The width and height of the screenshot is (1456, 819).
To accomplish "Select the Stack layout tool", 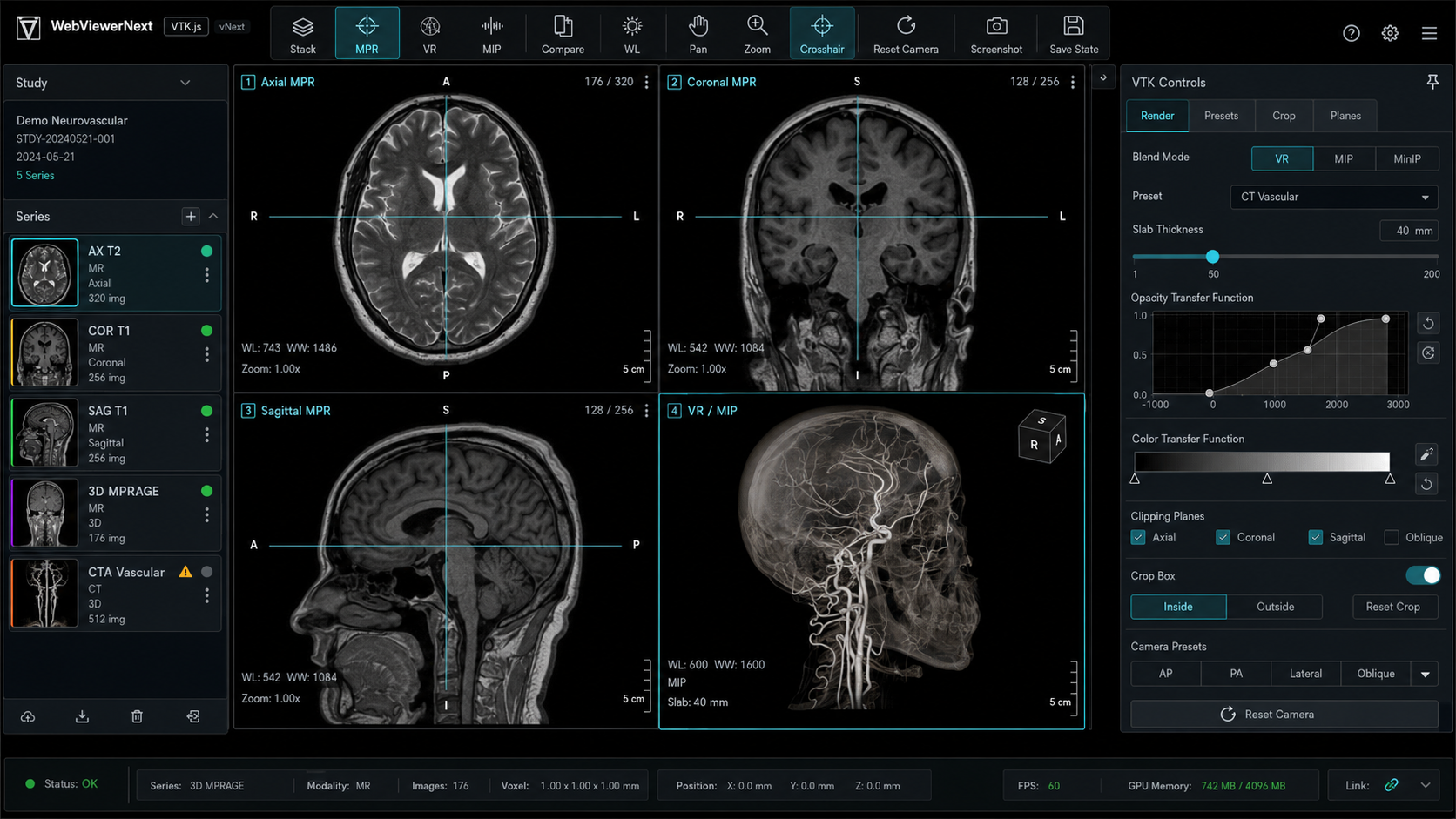I will pos(303,34).
